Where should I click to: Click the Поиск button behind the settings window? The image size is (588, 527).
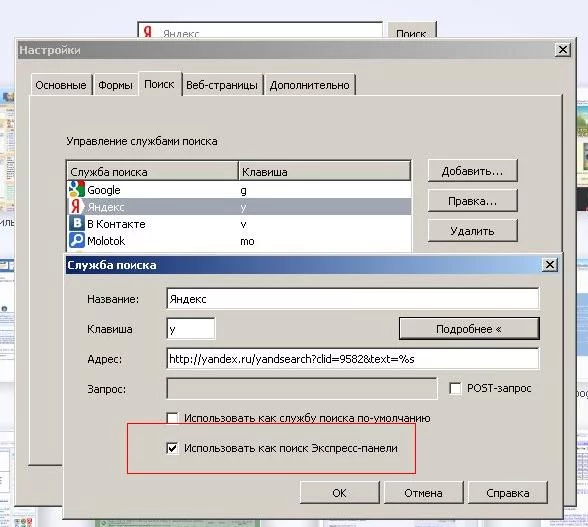point(411,30)
